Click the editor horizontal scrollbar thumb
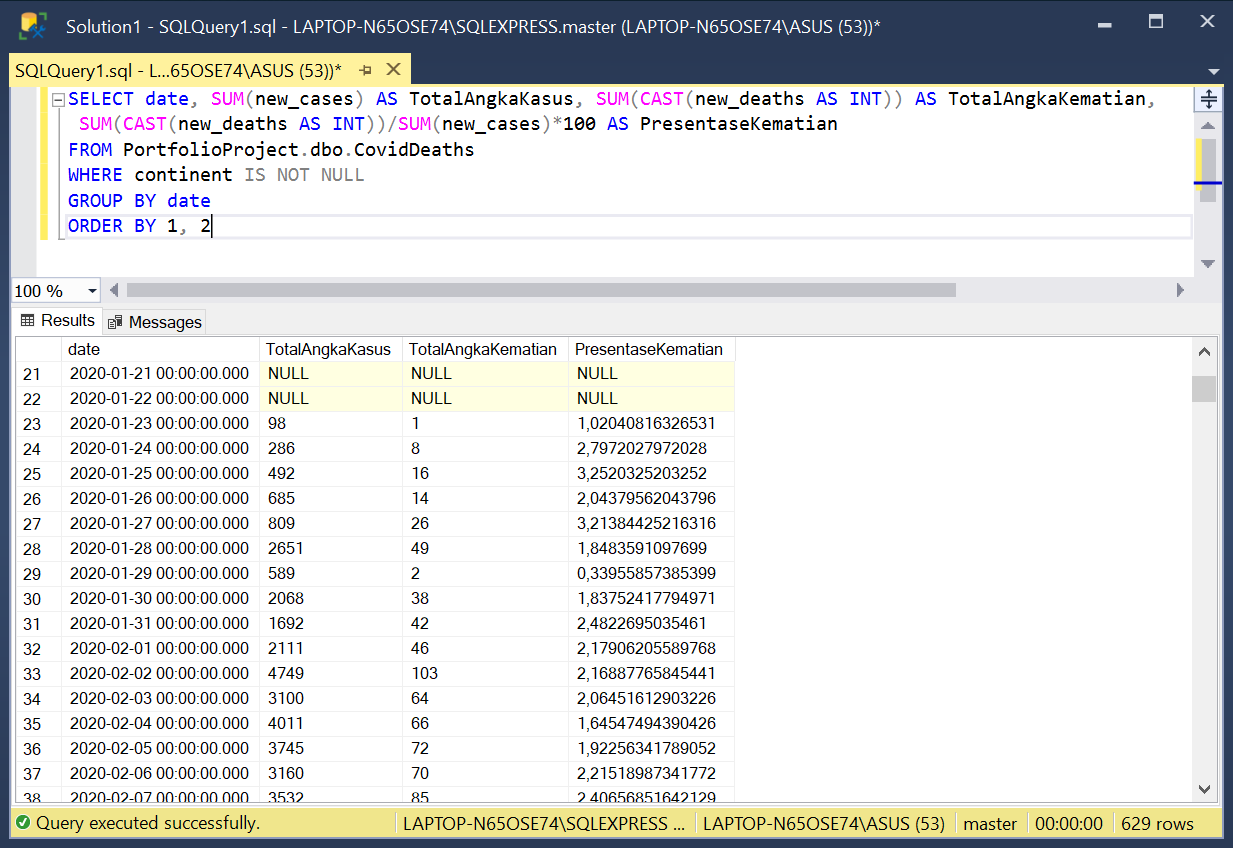1233x848 pixels. click(540, 290)
